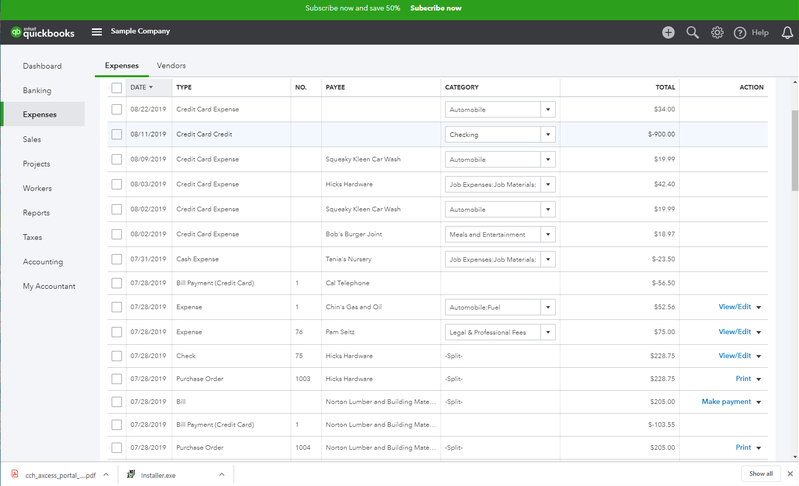Open PDF download options chevron

coord(106,474)
